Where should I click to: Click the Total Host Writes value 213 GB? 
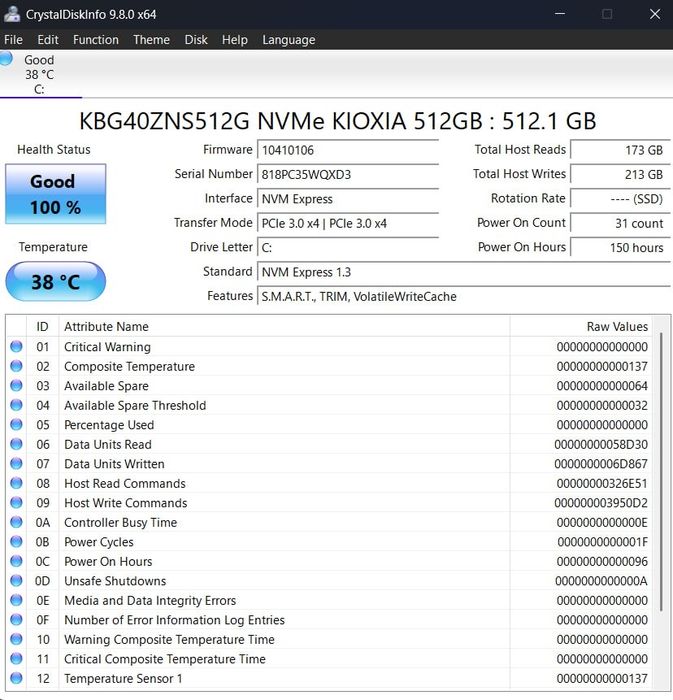pos(620,174)
